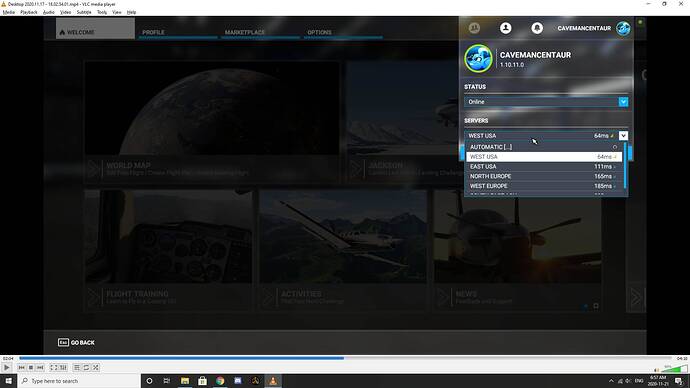
Task: Select EAST USA server
Action: click(x=544, y=166)
